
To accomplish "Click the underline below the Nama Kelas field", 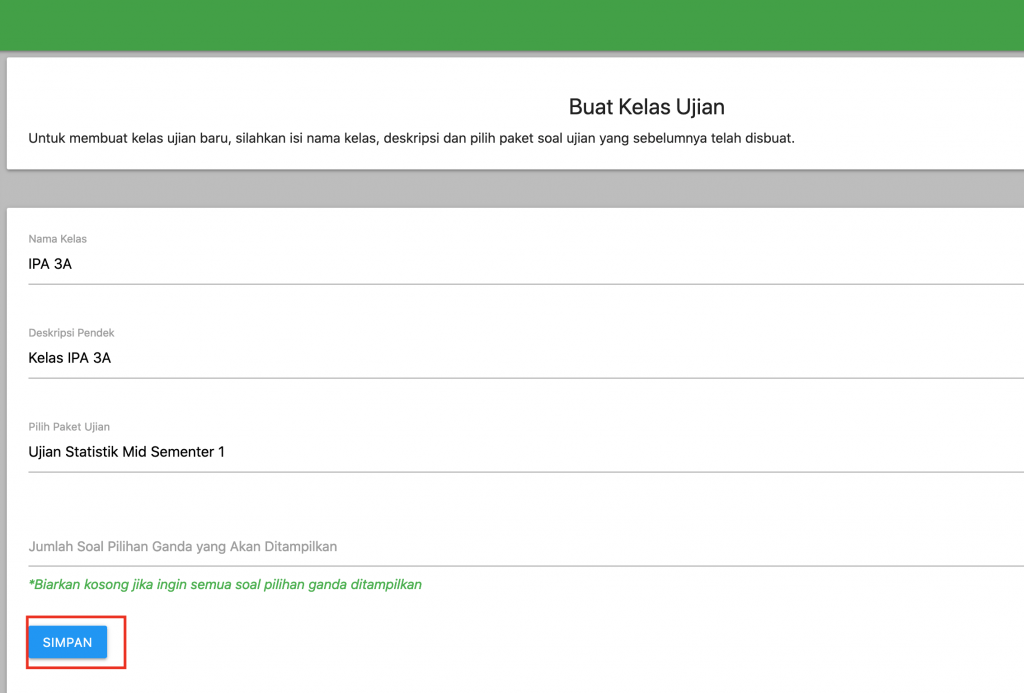I will (500, 284).
